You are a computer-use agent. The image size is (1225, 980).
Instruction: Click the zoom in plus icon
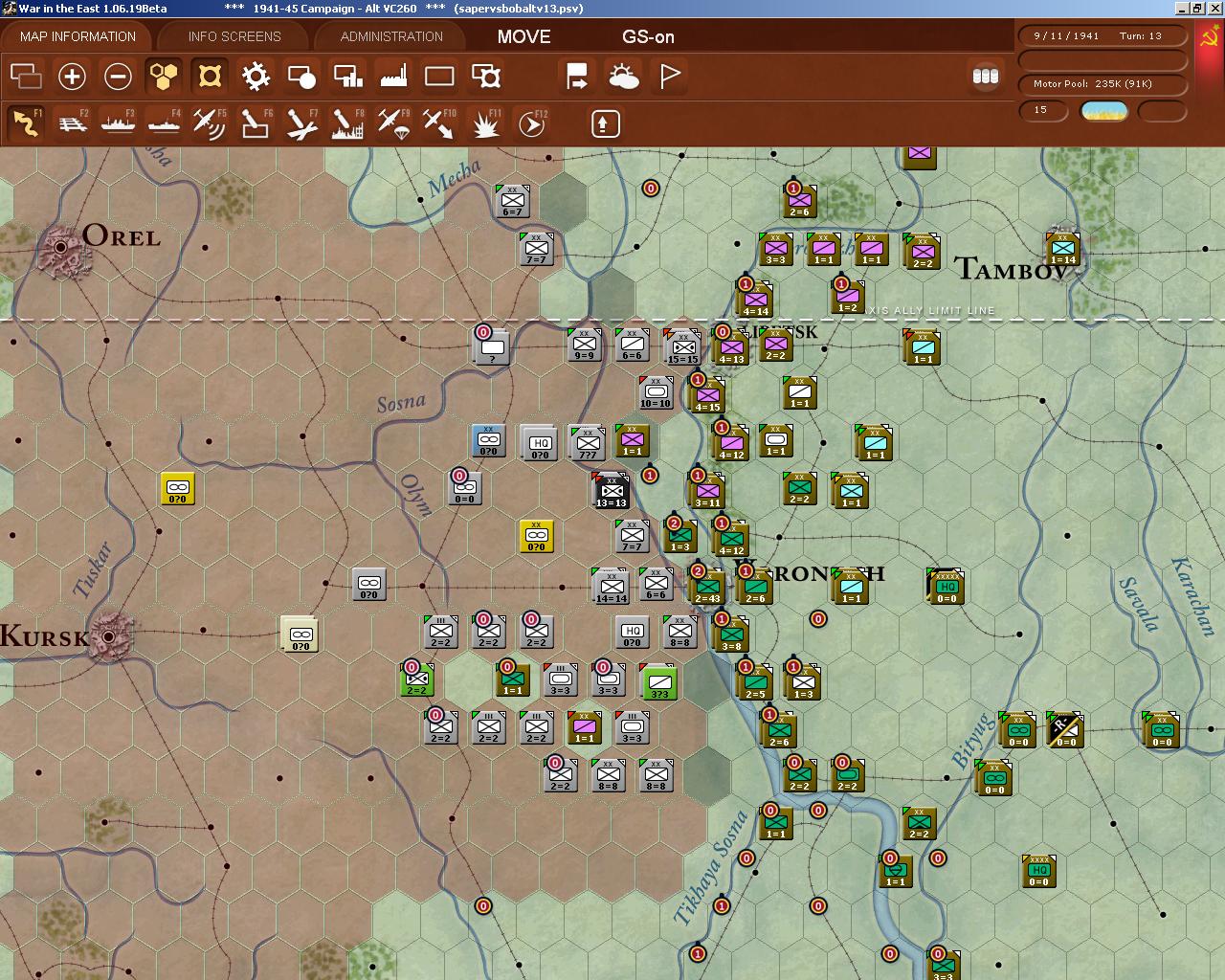72,77
